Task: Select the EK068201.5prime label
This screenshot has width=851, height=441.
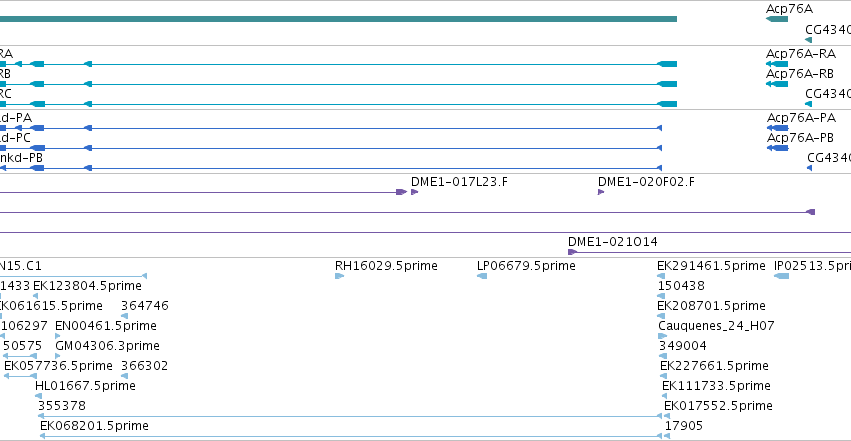Action: click(94, 426)
